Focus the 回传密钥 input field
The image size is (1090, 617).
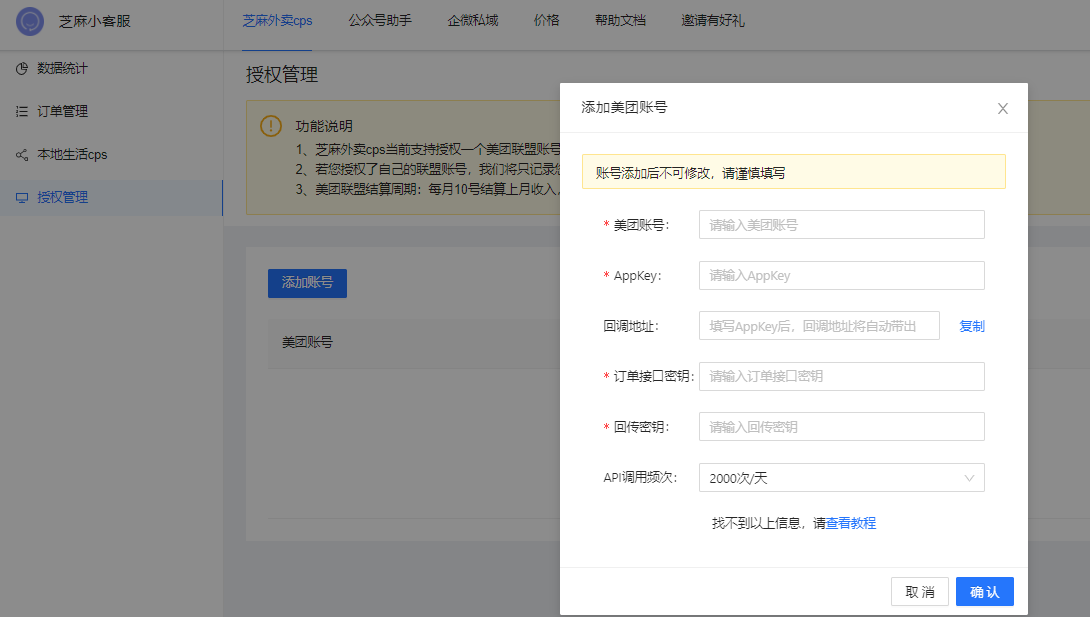click(841, 427)
